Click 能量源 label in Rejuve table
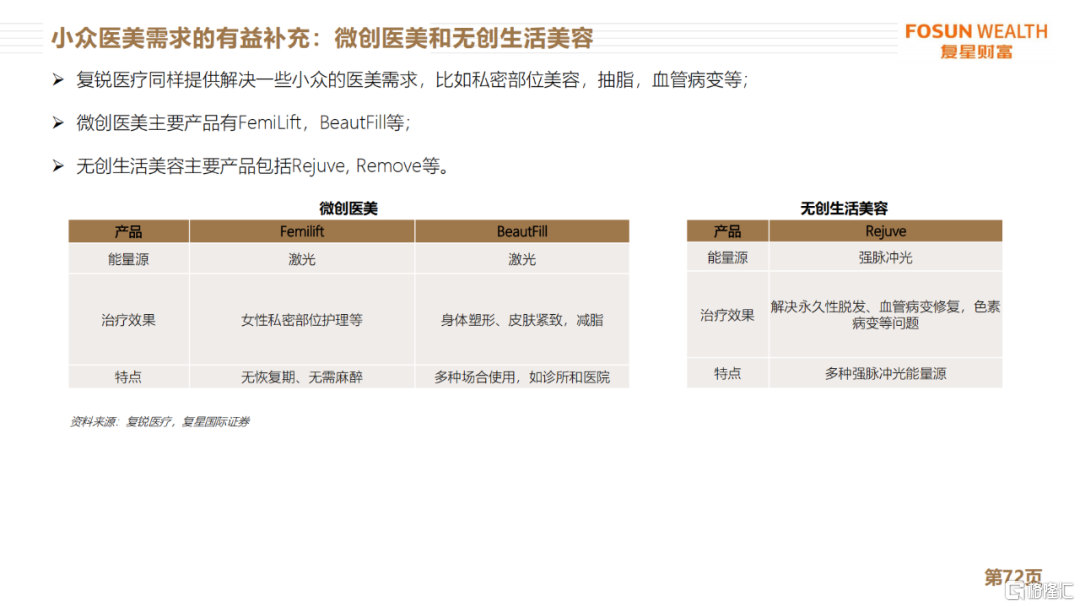This screenshot has height=607, width=1080. click(727, 257)
